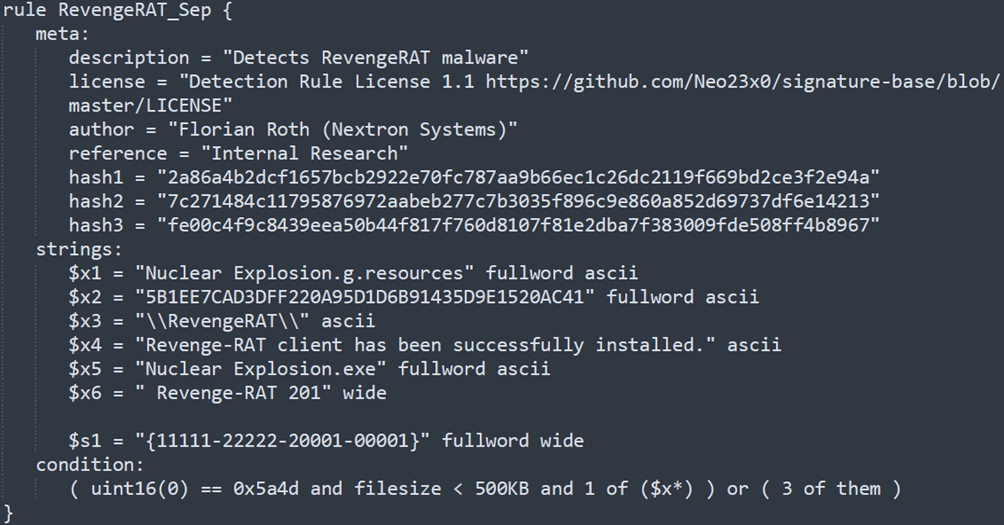Click the hash1 value line

pos(517,177)
